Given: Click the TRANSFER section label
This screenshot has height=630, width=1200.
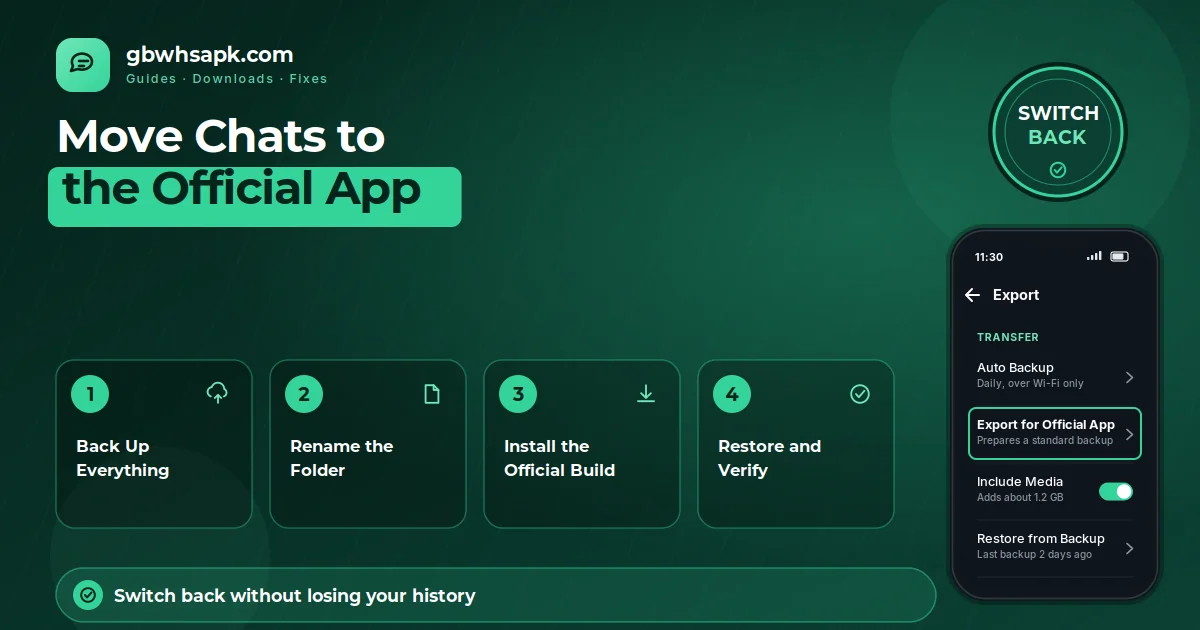Looking at the screenshot, I should [1008, 337].
